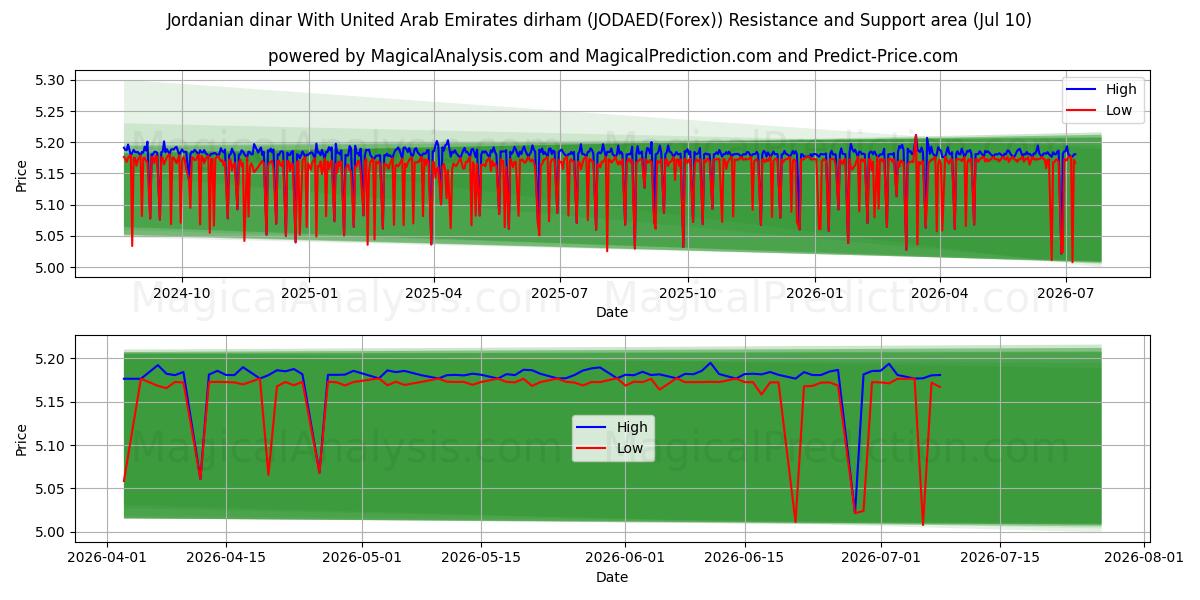This screenshot has width=1200, height=600.
Task: Select the 2026-04-01 date tick label
Action: tap(107, 556)
